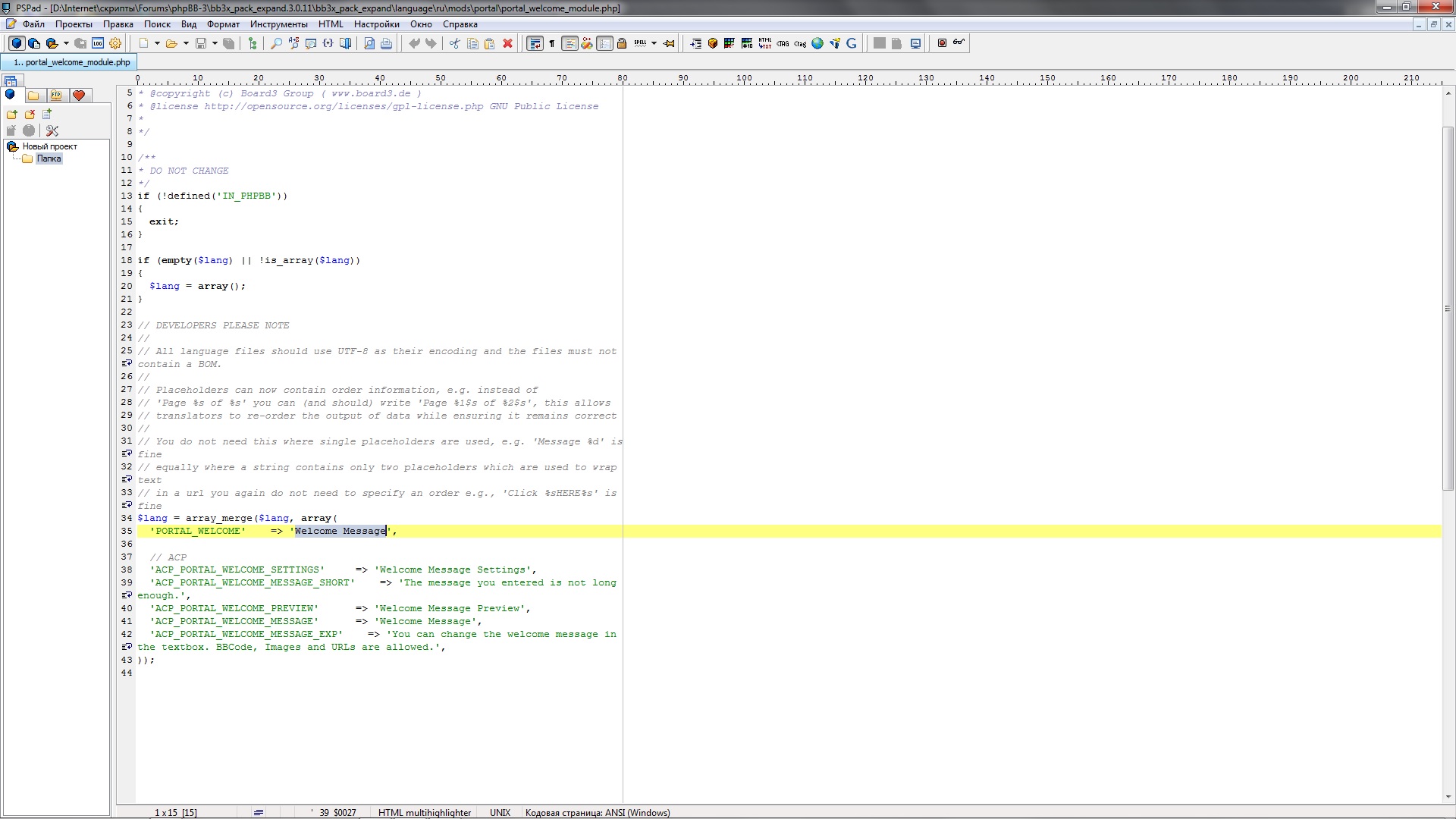Click the HTML multihighlighter status bar entry

point(425,812)
